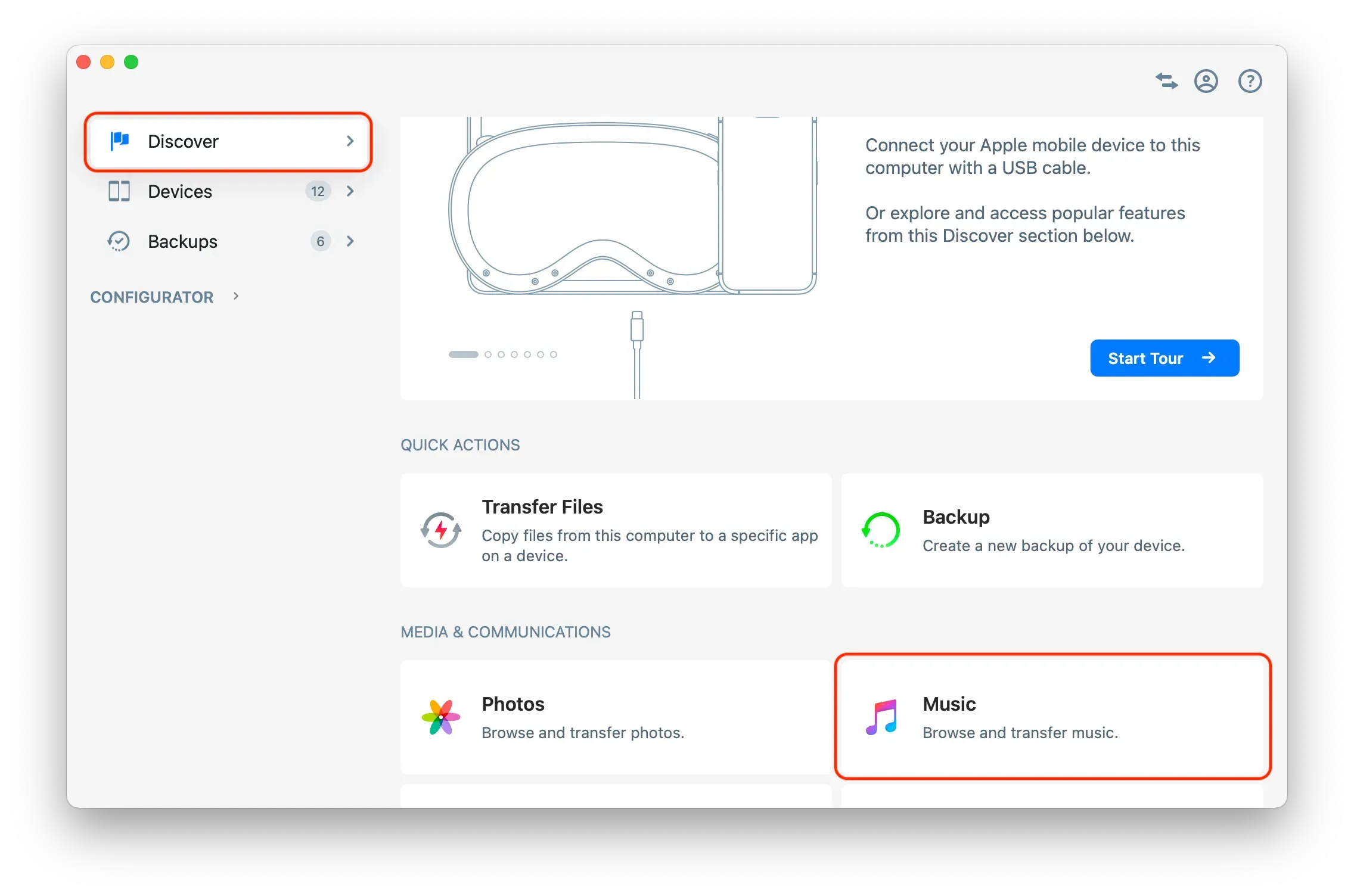
Task: Click the help question mark icon
Action: (1250, 81)
